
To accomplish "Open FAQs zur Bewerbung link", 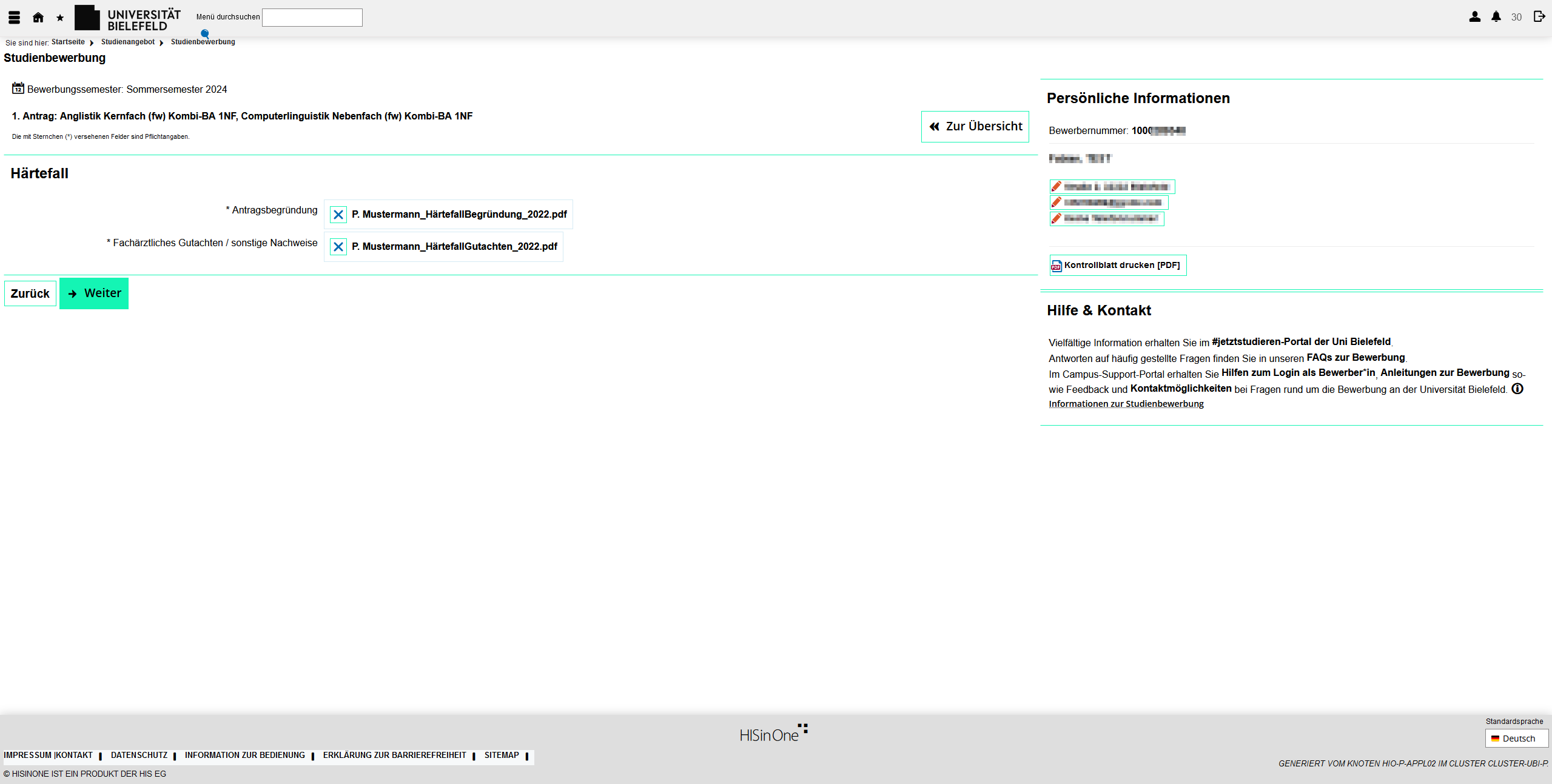I will point(1355,358).
